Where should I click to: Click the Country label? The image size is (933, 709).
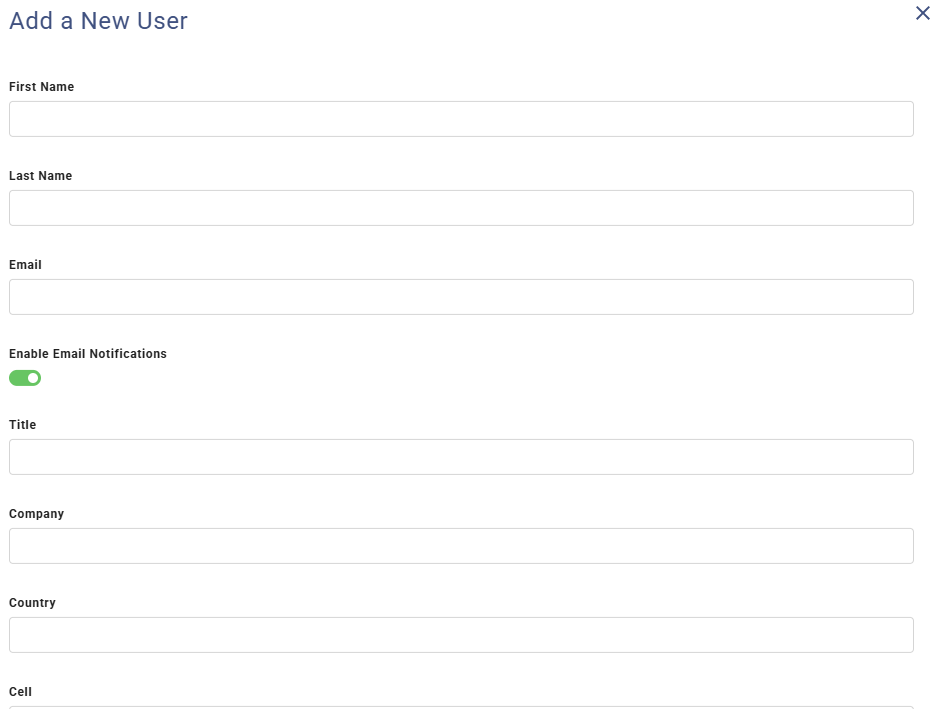tap(32, 602)
